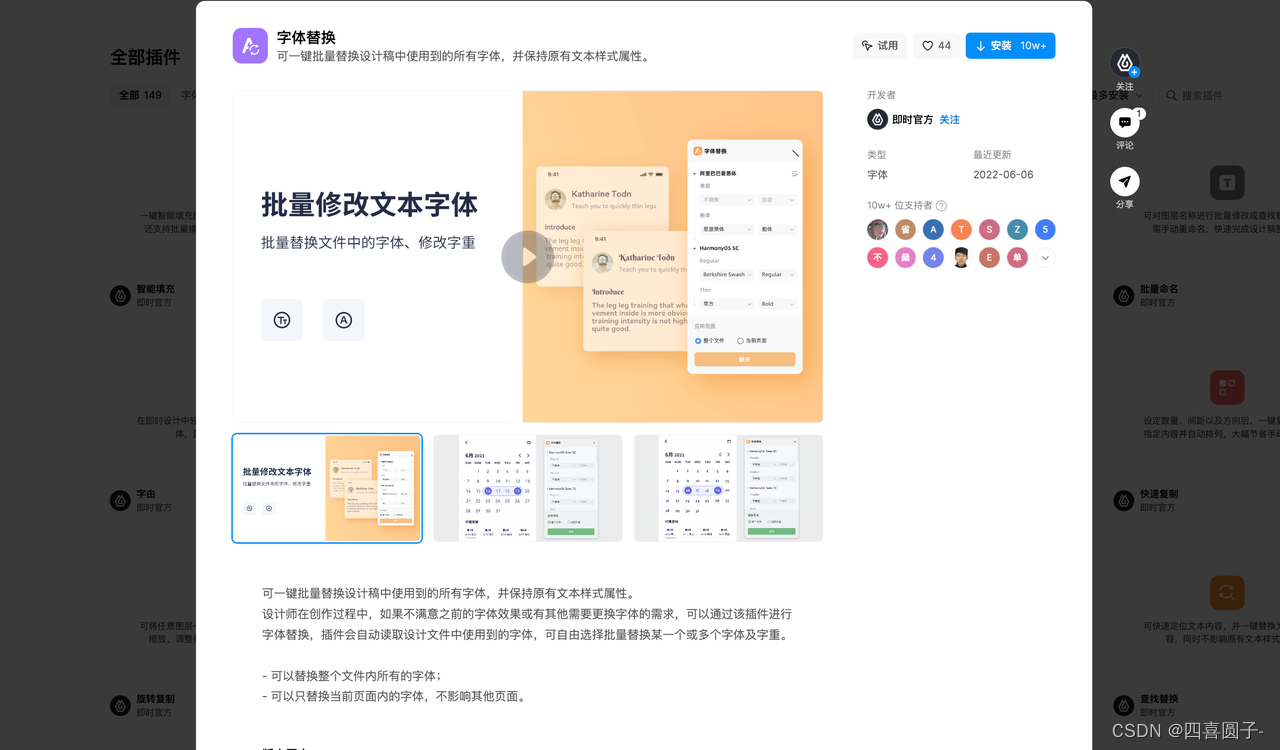
Task: Select the third calendar preview thumbnail
Action: [x=728, y=488]
